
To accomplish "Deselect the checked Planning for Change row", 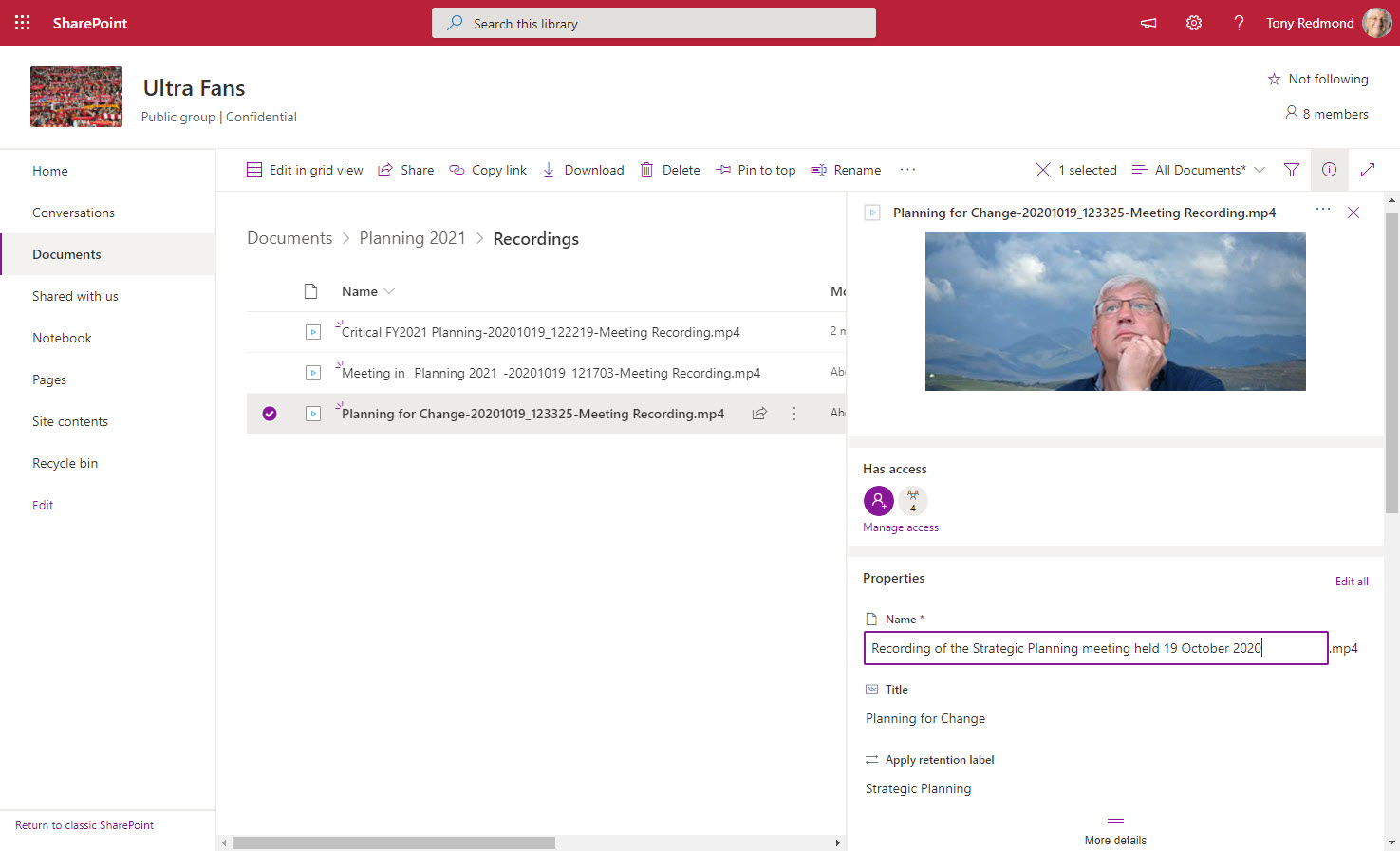I will 270,414.
